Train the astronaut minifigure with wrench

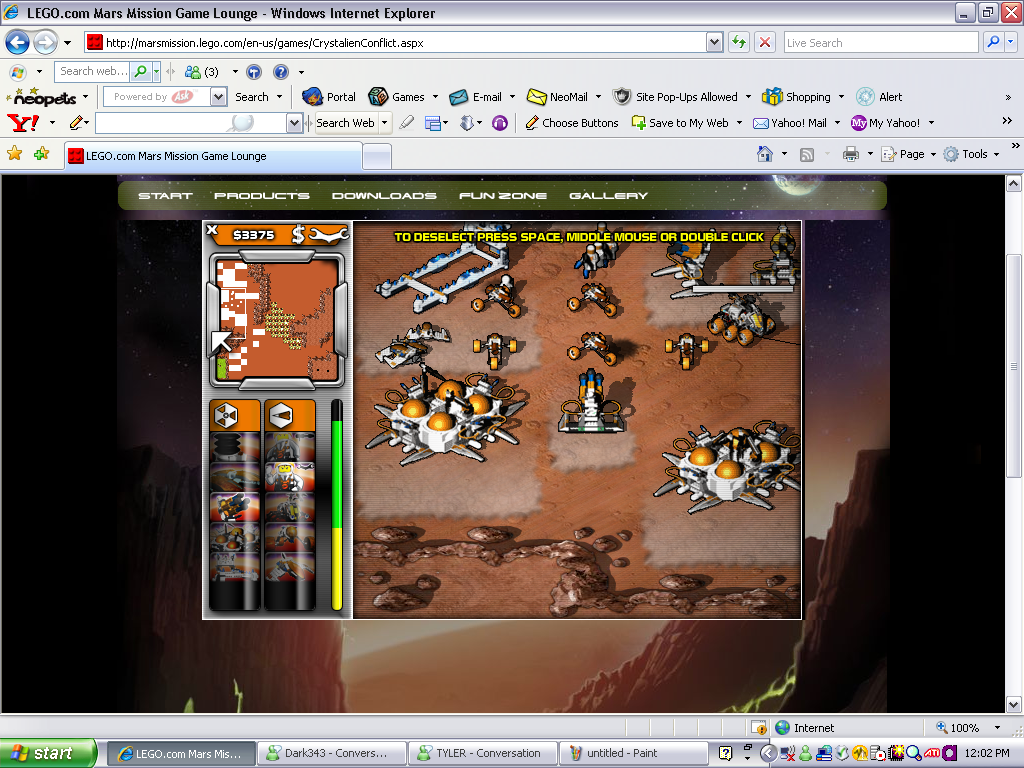290,477
